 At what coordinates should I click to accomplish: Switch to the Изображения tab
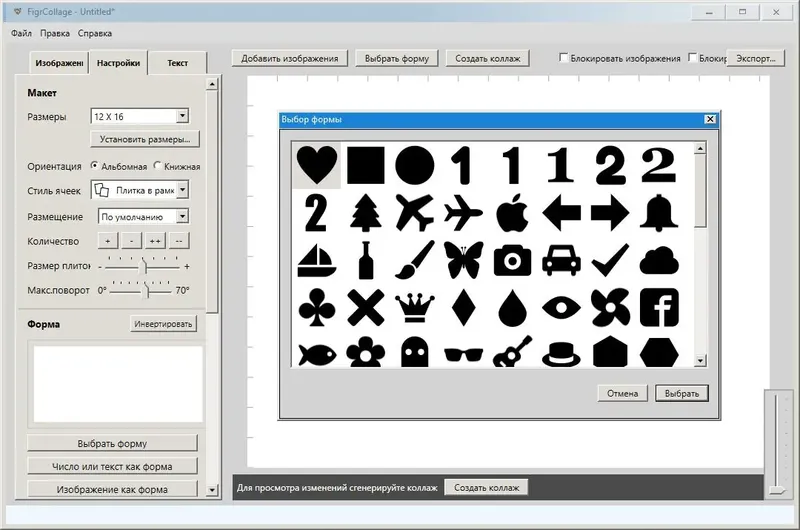tap(59, 63)
